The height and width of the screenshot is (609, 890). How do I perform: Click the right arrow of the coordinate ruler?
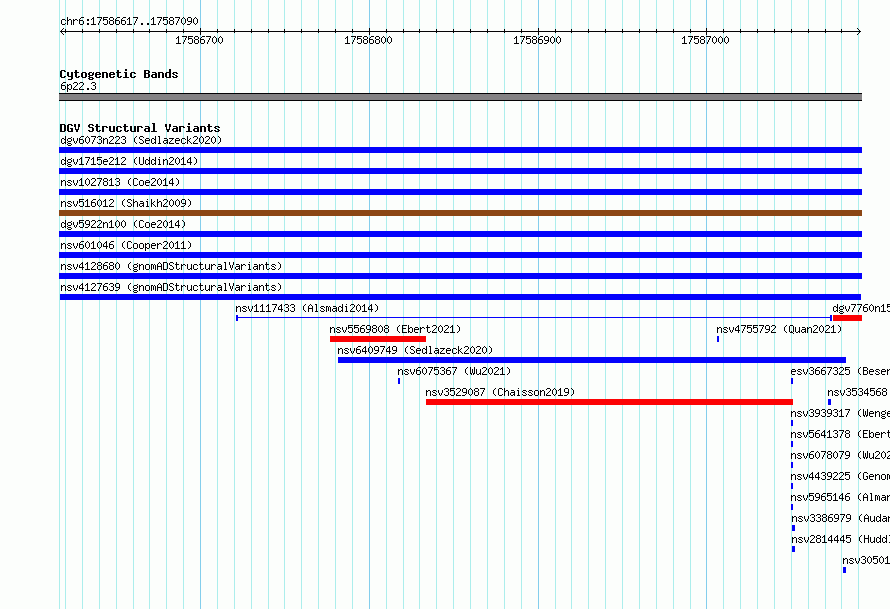[x=859, y=32]
